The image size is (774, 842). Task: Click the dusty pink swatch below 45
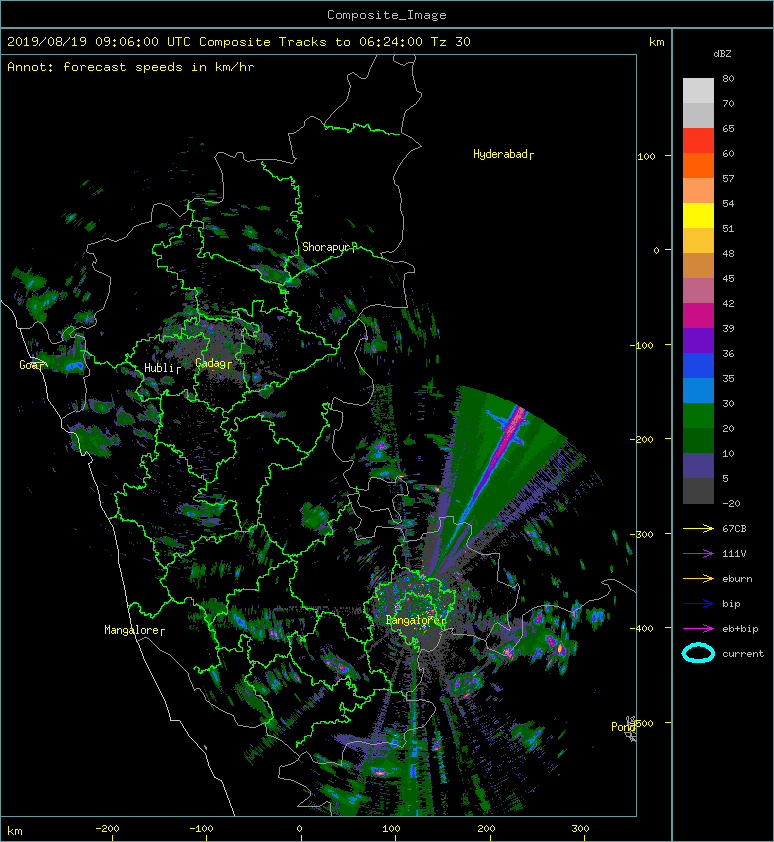pyautogui.click(x=698, y=290)
